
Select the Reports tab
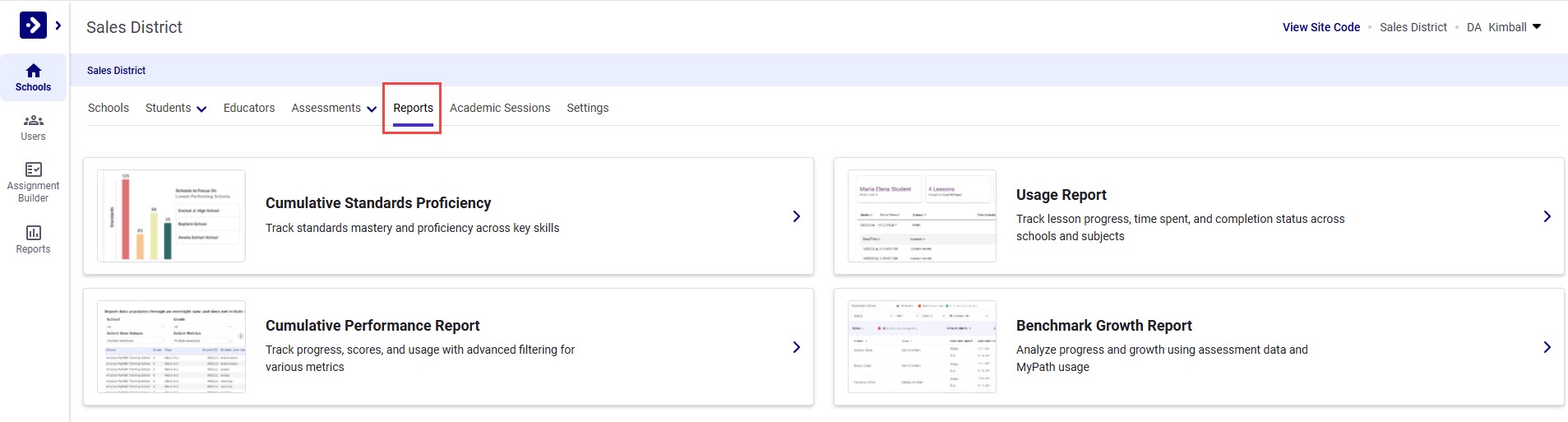(x=413, y=108)
